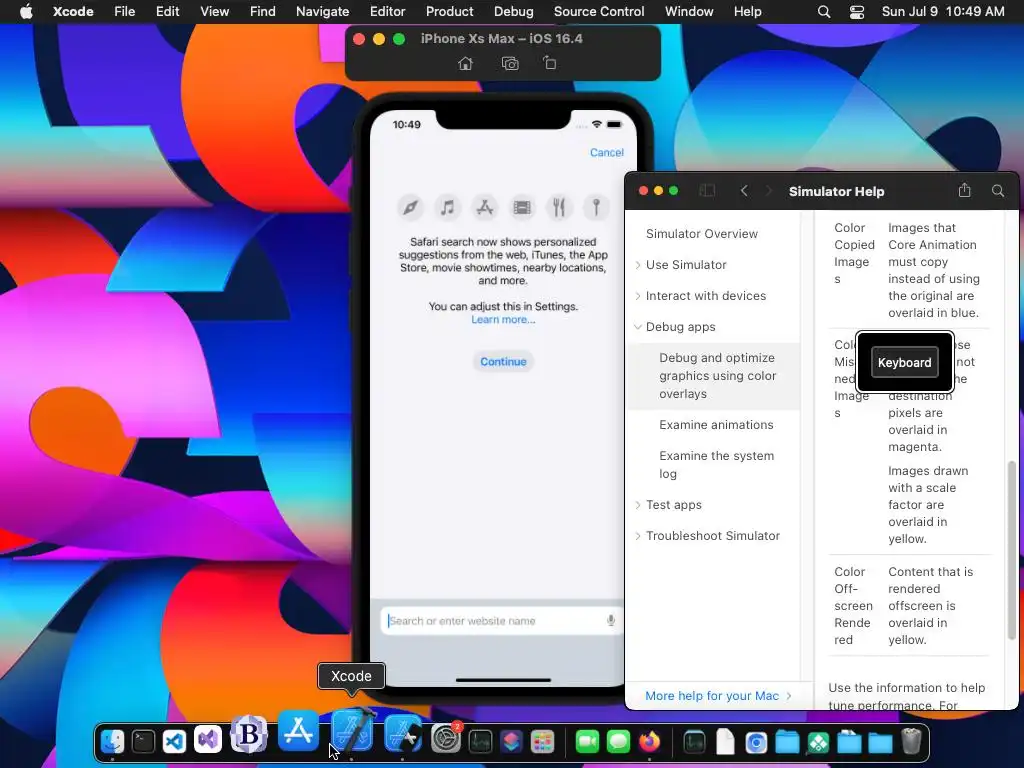This screenshot has width=1024, height=768.
Task: Click the Search or enter website name field
Action: tap(500, 620)
